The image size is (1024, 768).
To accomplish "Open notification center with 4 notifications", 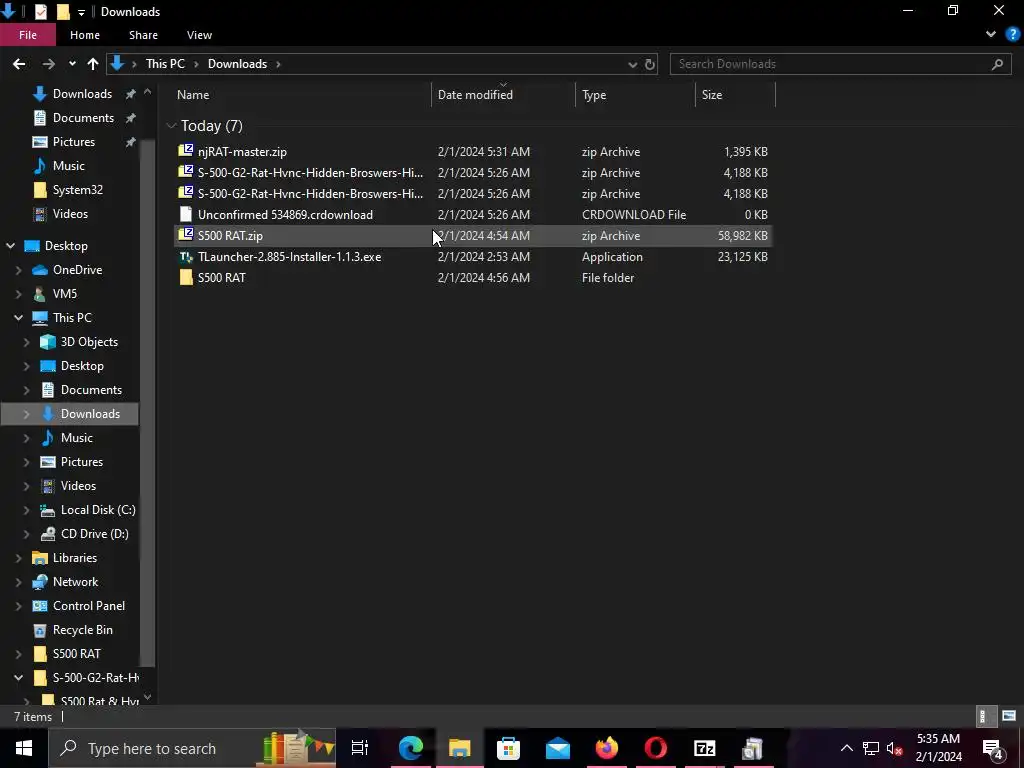I will (x=993, y=748).
